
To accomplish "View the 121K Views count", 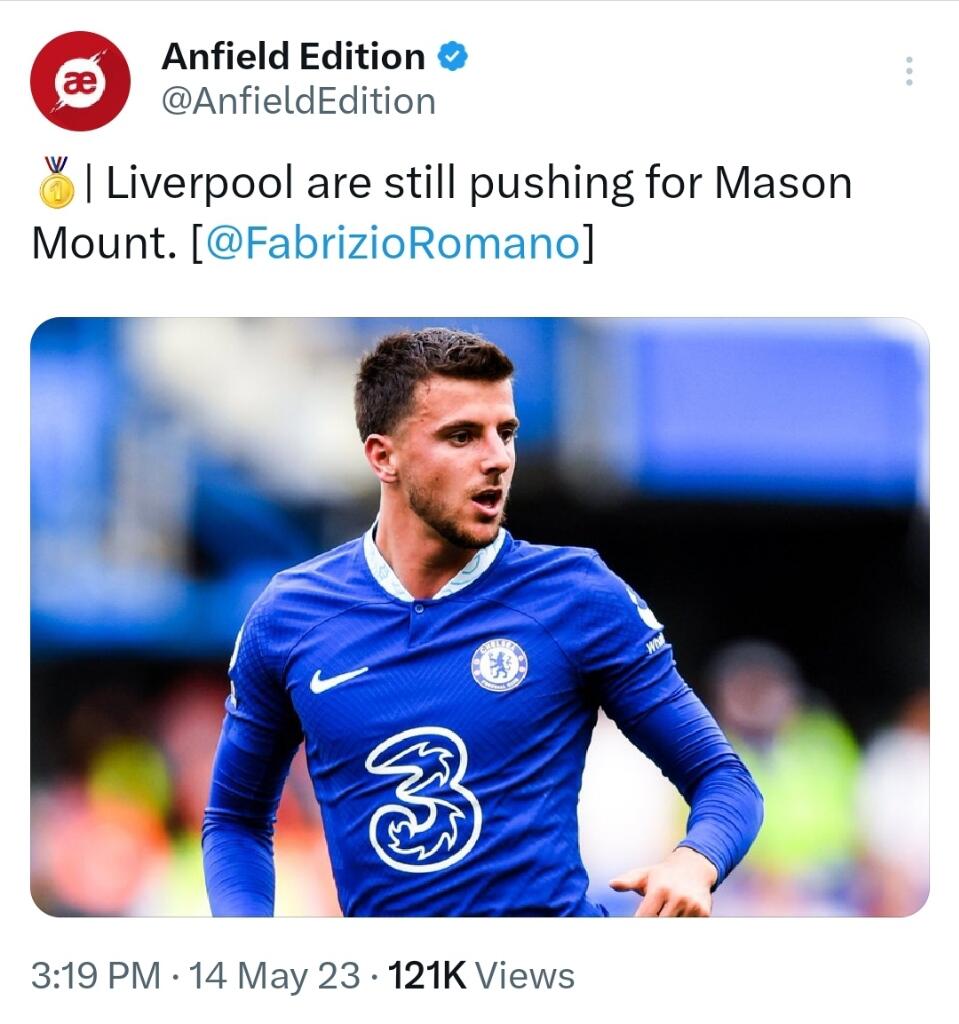I will (426, 975).
